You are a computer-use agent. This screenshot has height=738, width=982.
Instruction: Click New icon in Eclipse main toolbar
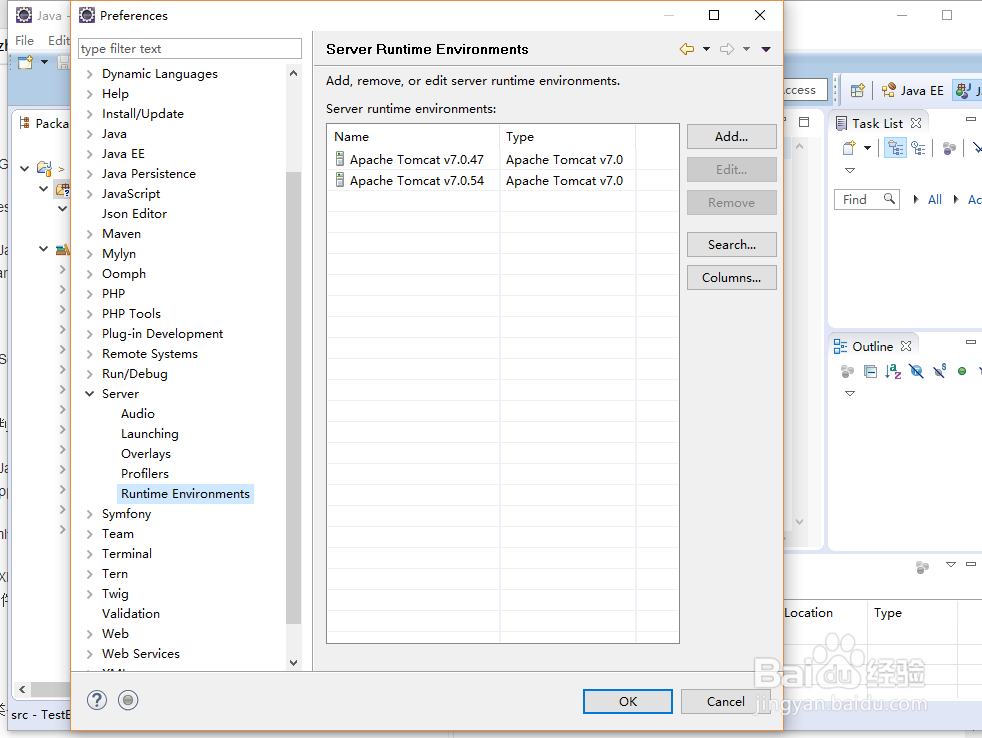(26, 63)
